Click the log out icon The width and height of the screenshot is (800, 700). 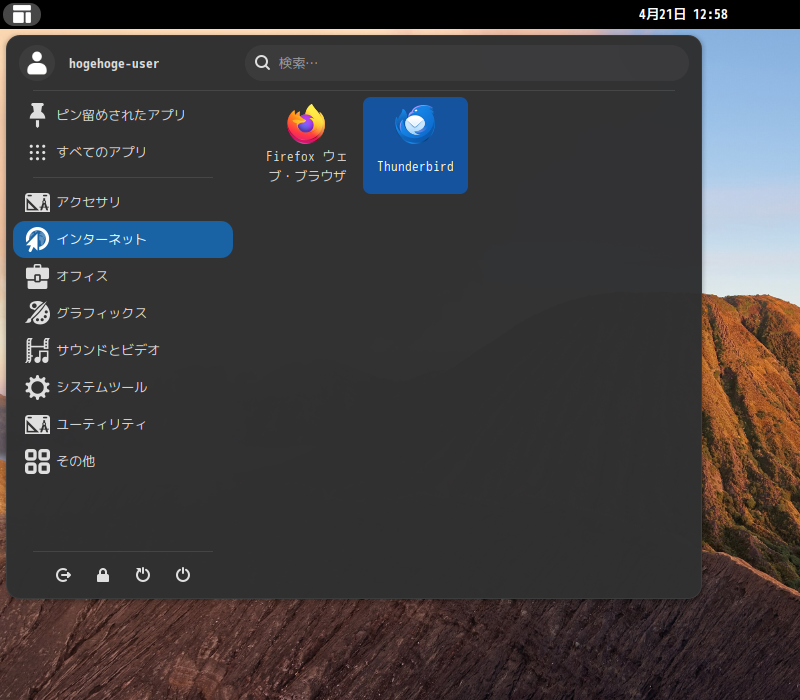[x=63, y=575]
